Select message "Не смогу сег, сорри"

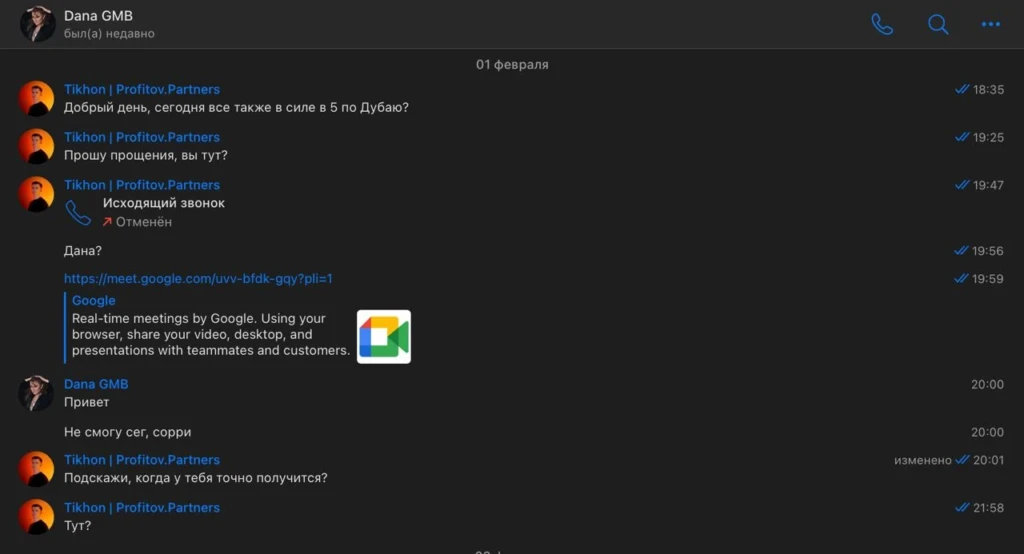127,432
